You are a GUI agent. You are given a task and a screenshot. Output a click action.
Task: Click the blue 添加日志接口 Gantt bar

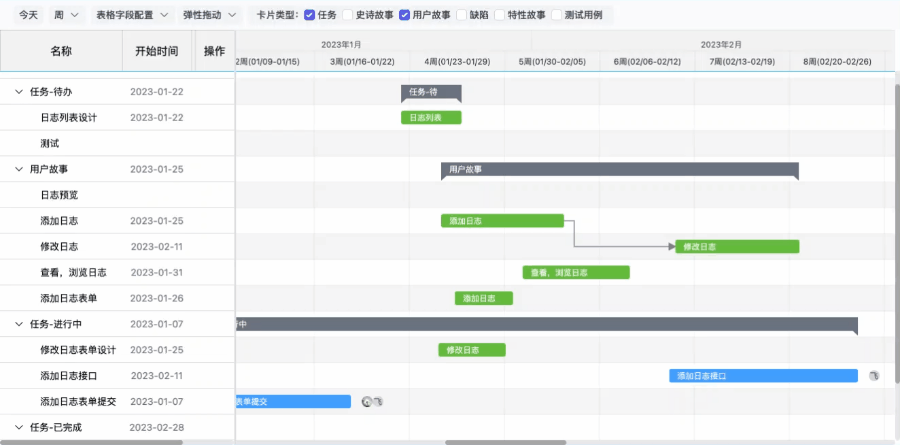coord(763,376)
